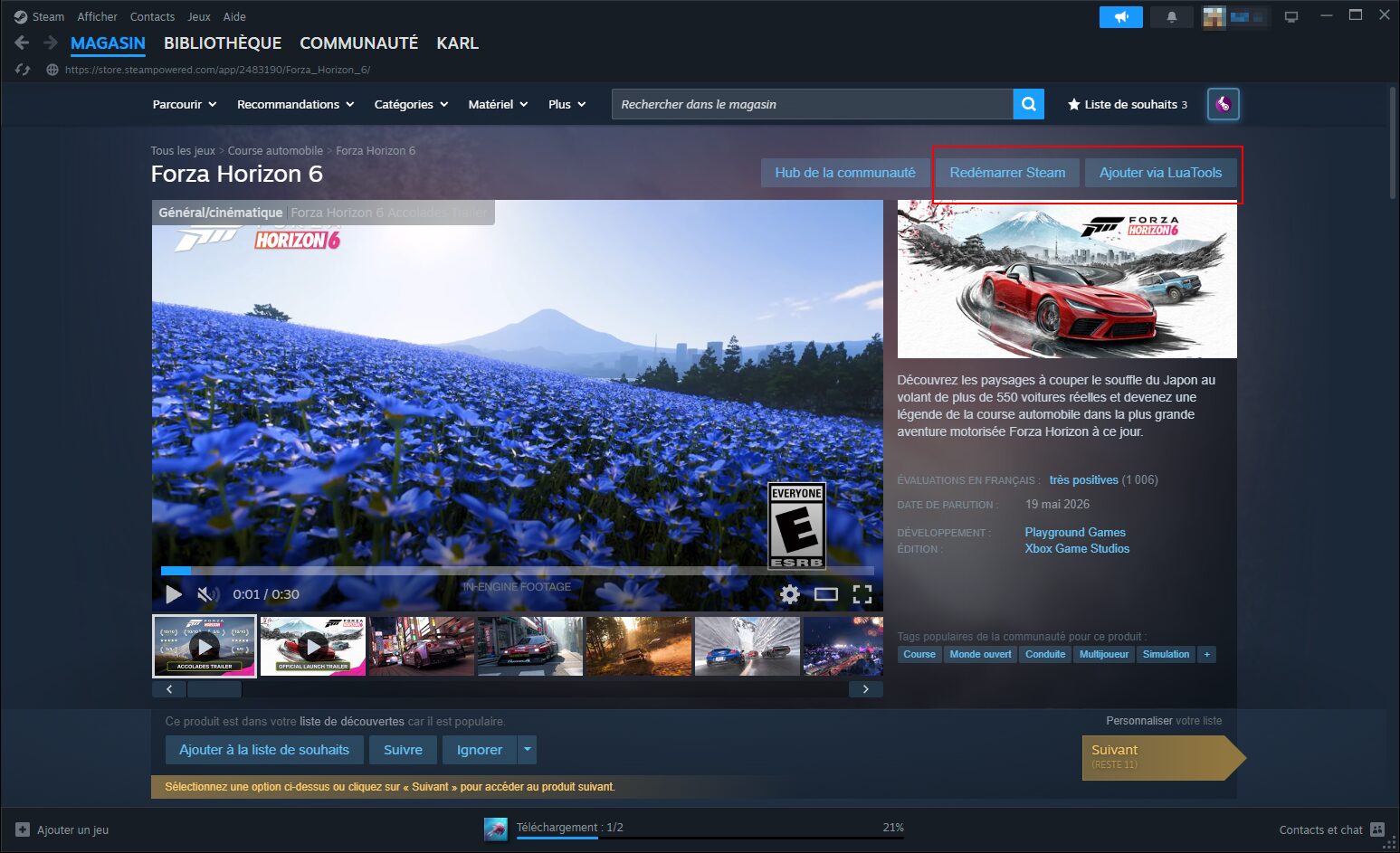The height and width of the screenshot is (853, 1400).
Task: Enter fullscreen for the trailer
Action: click(x=862, y=594)
